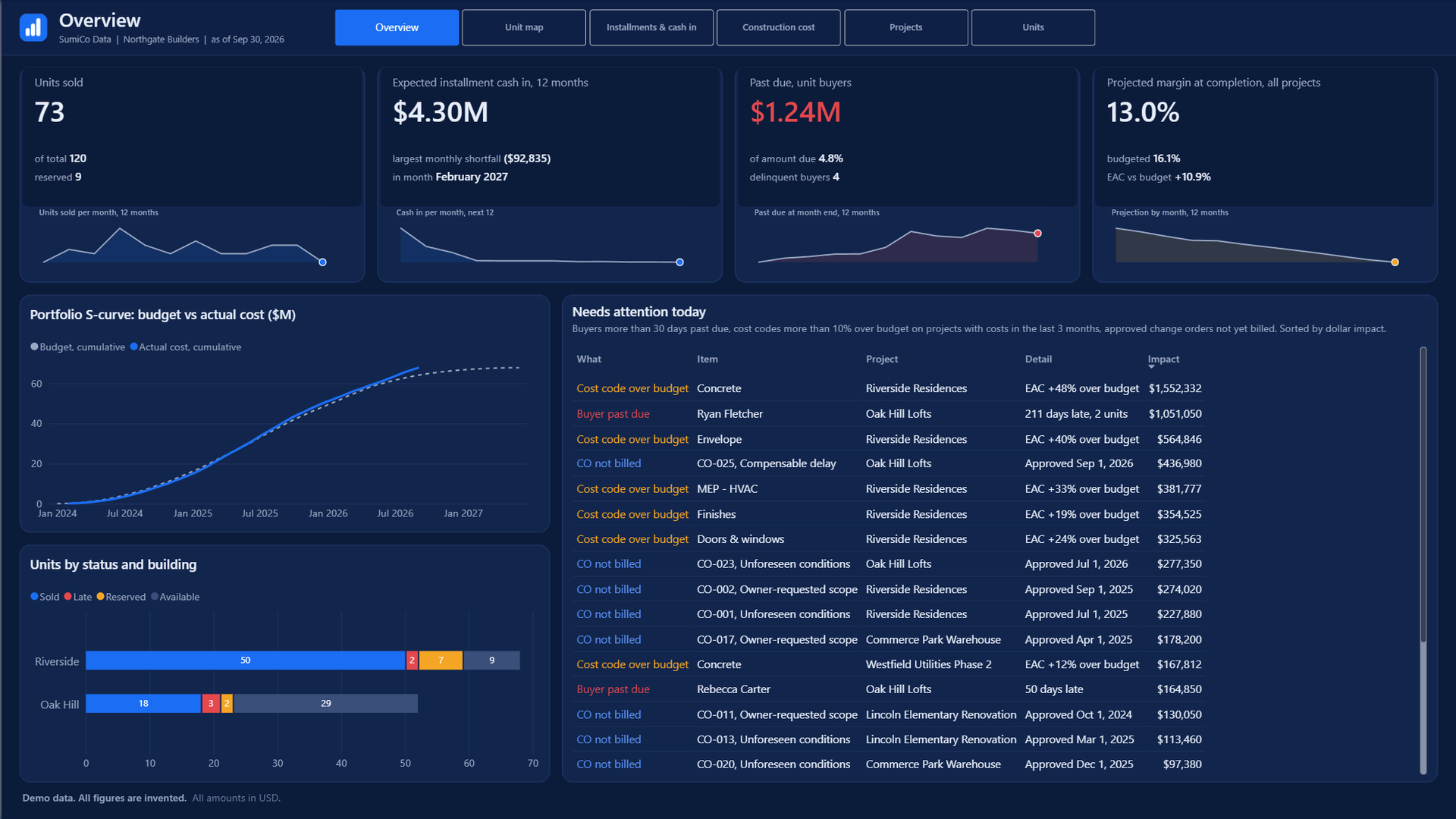This screenshot has height=819, width=1456.
Task: Click the CO-020, Unforeseen conditions item
Action: point(773,764)
